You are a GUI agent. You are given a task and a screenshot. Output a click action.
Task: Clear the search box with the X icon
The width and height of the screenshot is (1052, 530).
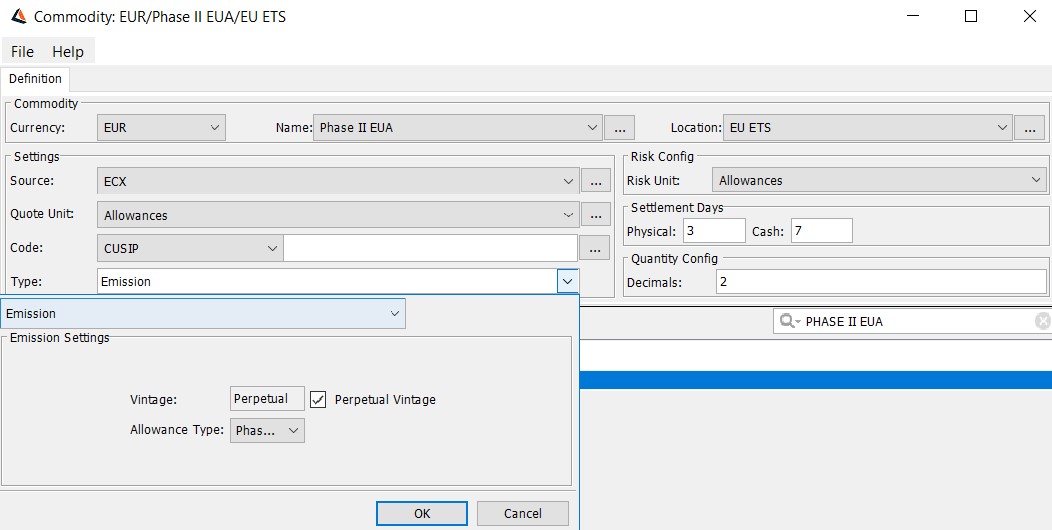[x=1043, y=321]
